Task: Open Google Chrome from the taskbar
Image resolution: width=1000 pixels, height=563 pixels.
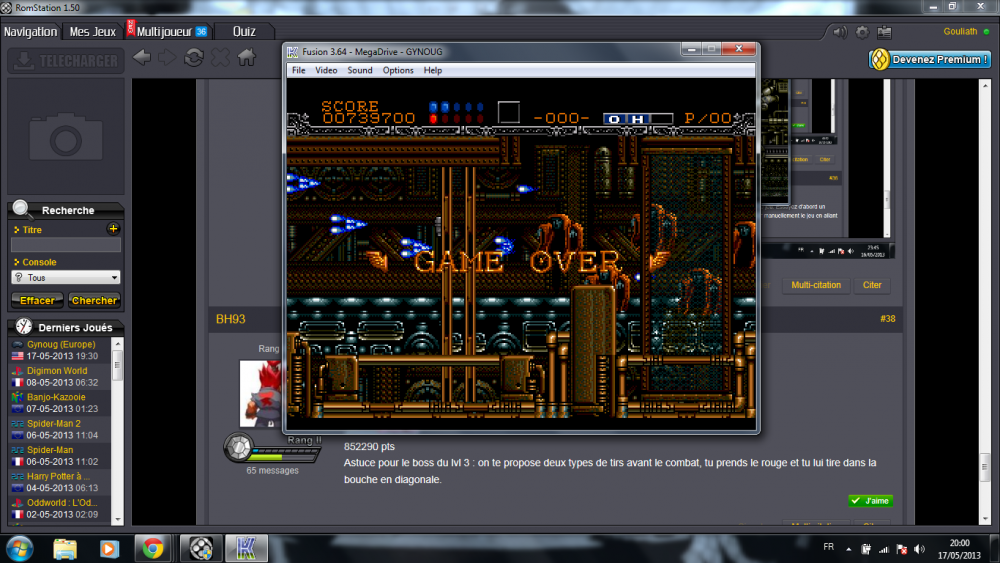Action: tap(153, 548)
